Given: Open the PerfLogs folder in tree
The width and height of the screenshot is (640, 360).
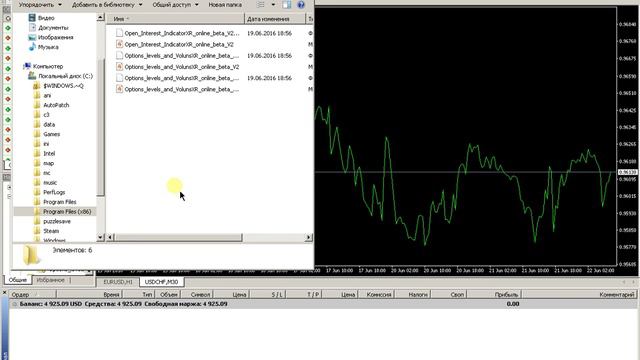Looking at the screenshot, I should pos(54,192).
